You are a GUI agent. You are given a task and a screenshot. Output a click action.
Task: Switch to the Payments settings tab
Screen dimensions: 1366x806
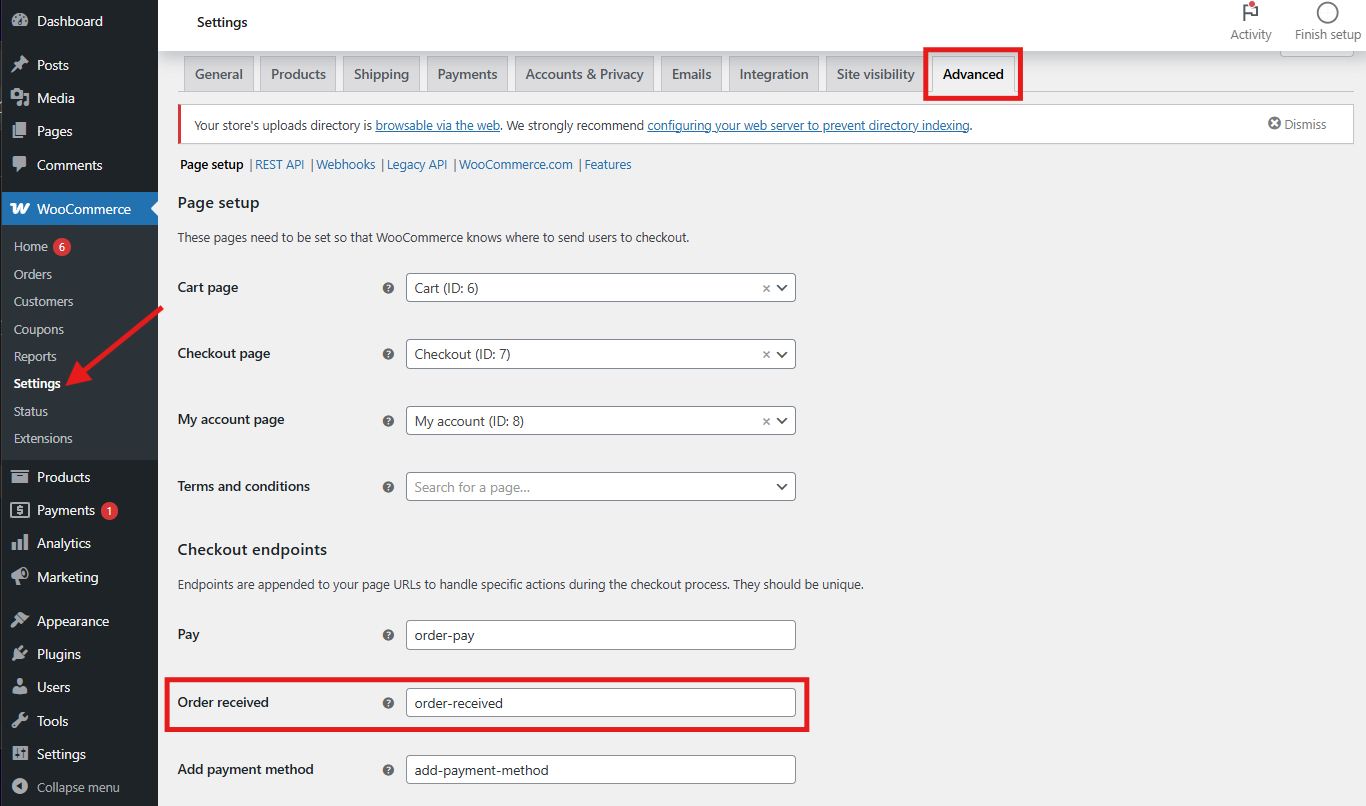pos(467,74)
